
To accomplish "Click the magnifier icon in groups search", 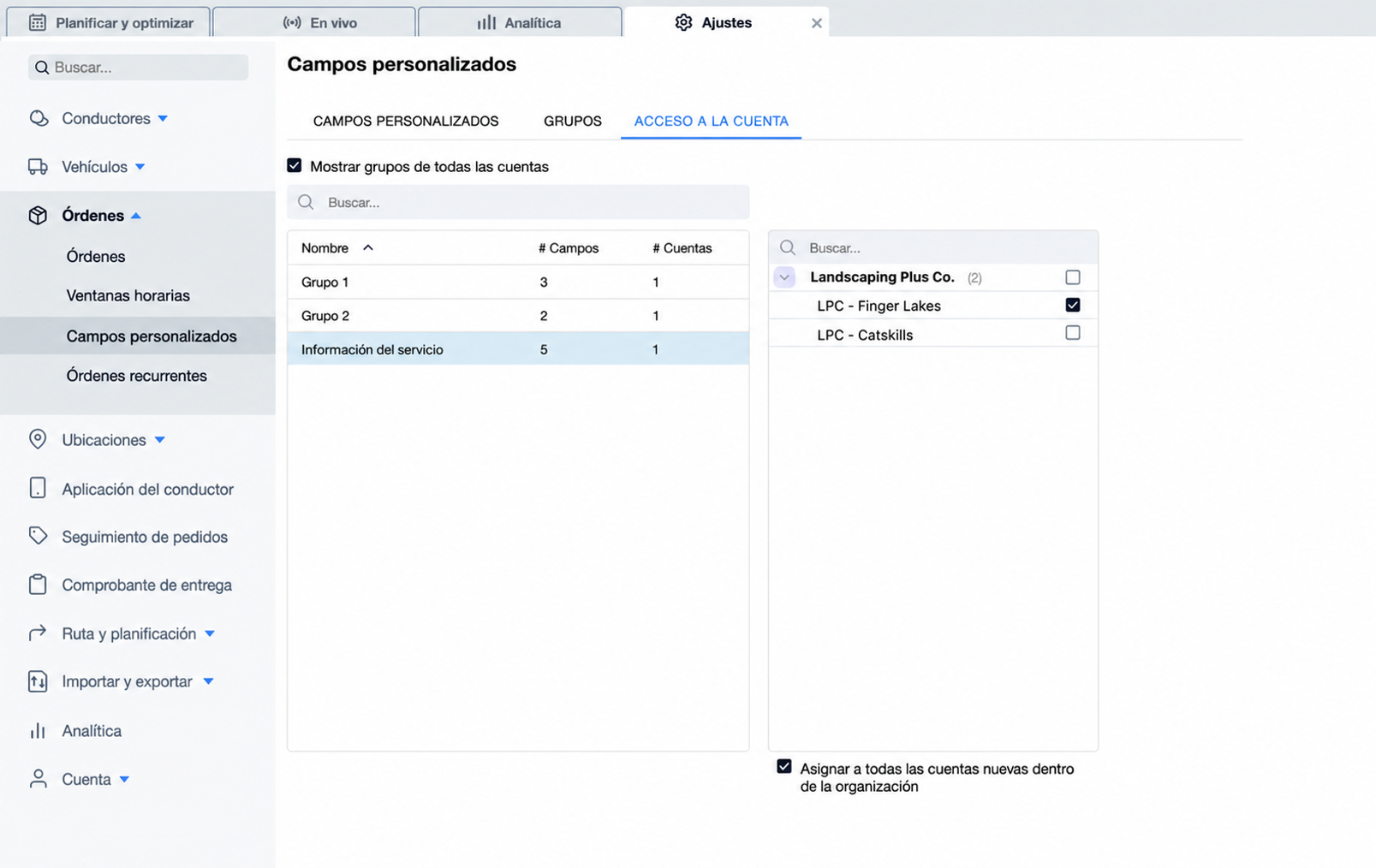I will [x=306, y=202].
